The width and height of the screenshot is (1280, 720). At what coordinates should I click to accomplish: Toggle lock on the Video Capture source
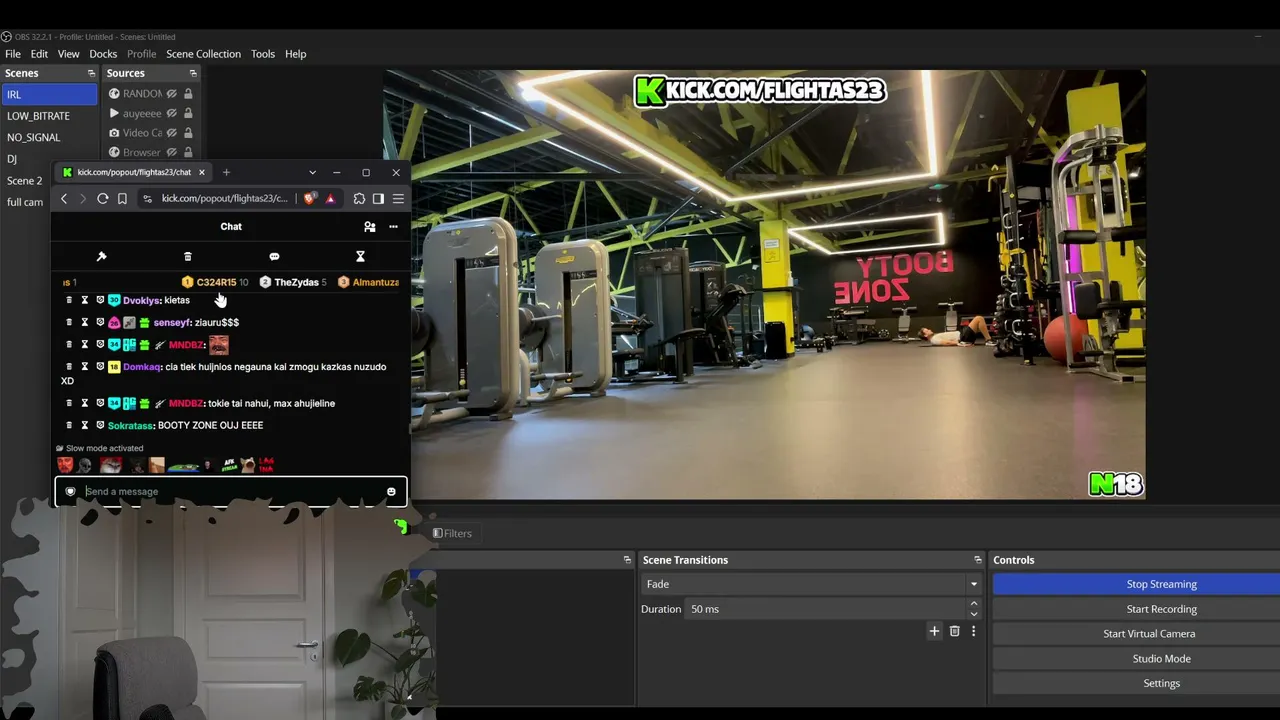click(188, 133)
